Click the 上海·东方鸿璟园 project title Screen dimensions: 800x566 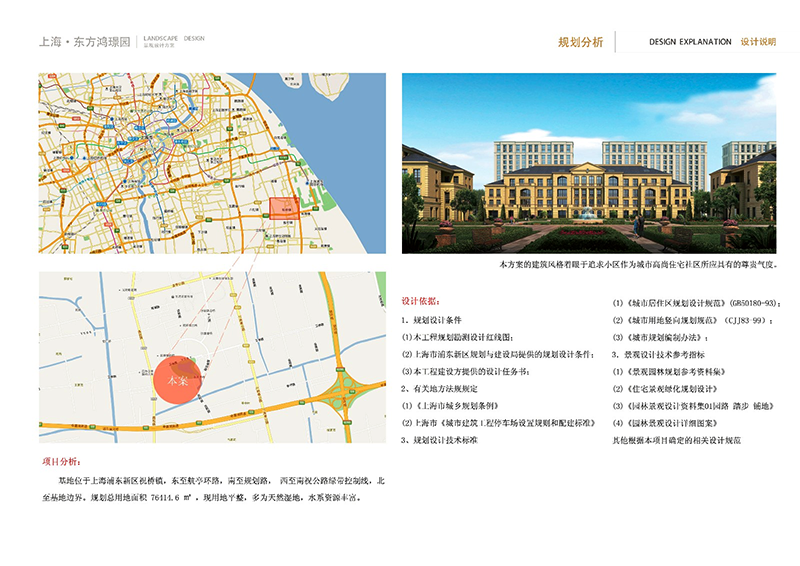click(x=83, y=42)
